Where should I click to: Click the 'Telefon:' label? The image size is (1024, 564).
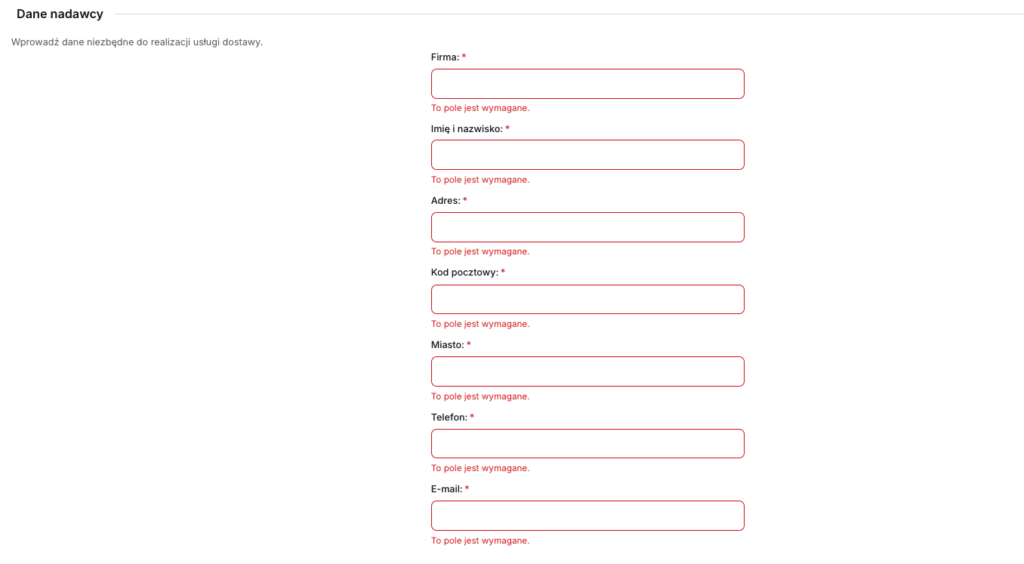[x=449, y=417]
